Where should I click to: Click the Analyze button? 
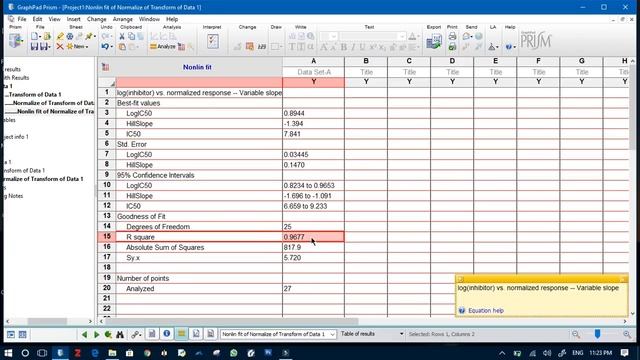pos(163,47)
